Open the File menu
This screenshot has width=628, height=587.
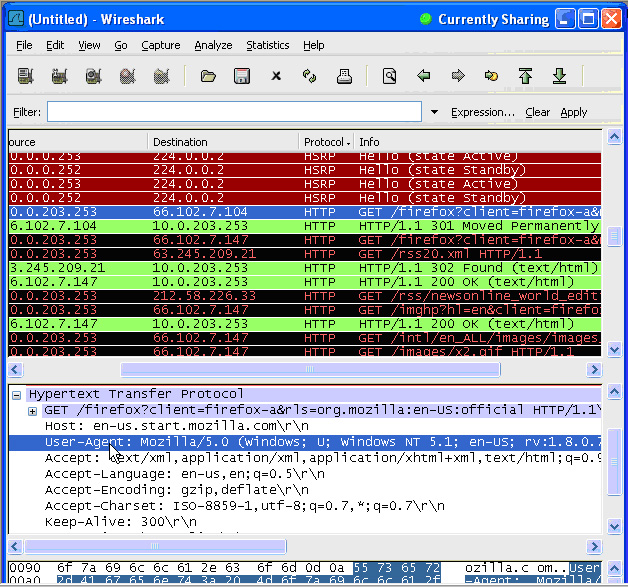click(24, 45)
